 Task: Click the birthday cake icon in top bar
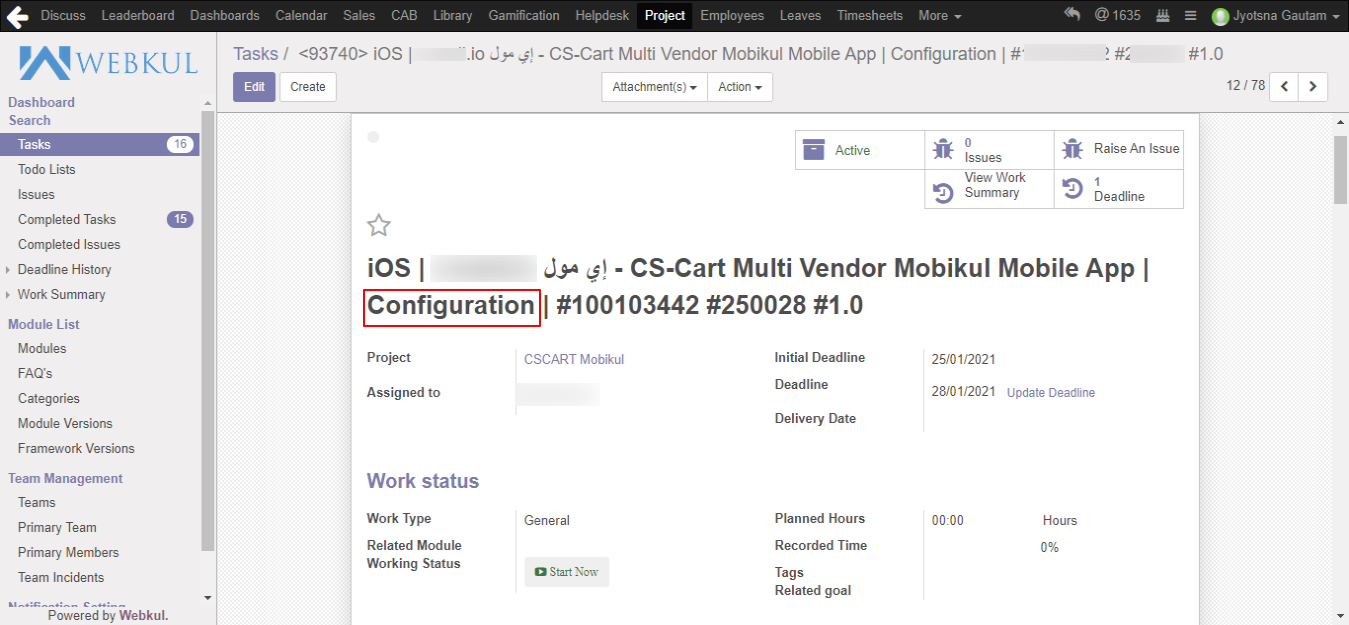1162,16
